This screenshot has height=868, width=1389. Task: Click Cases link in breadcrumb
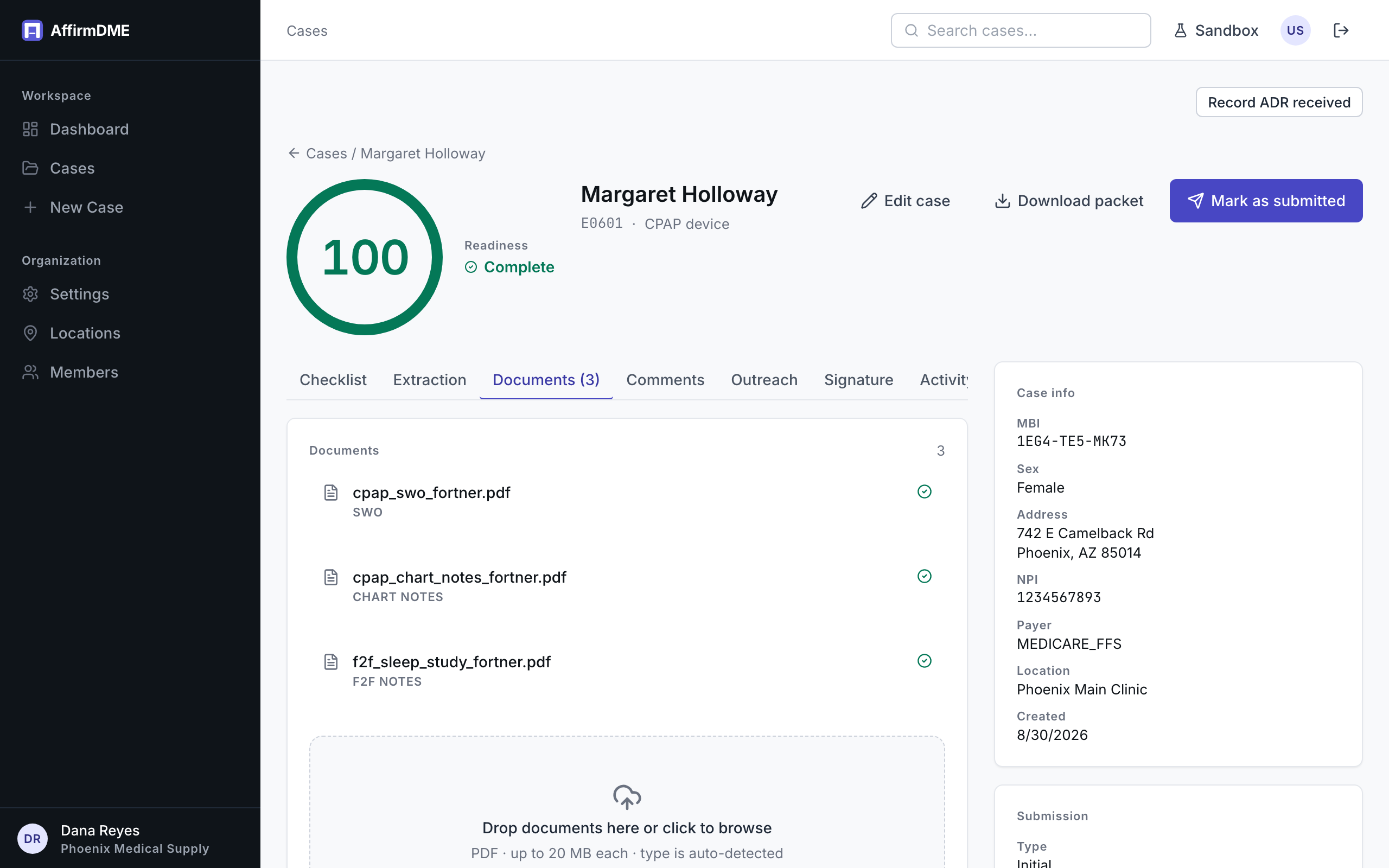[x=326, y=154]
